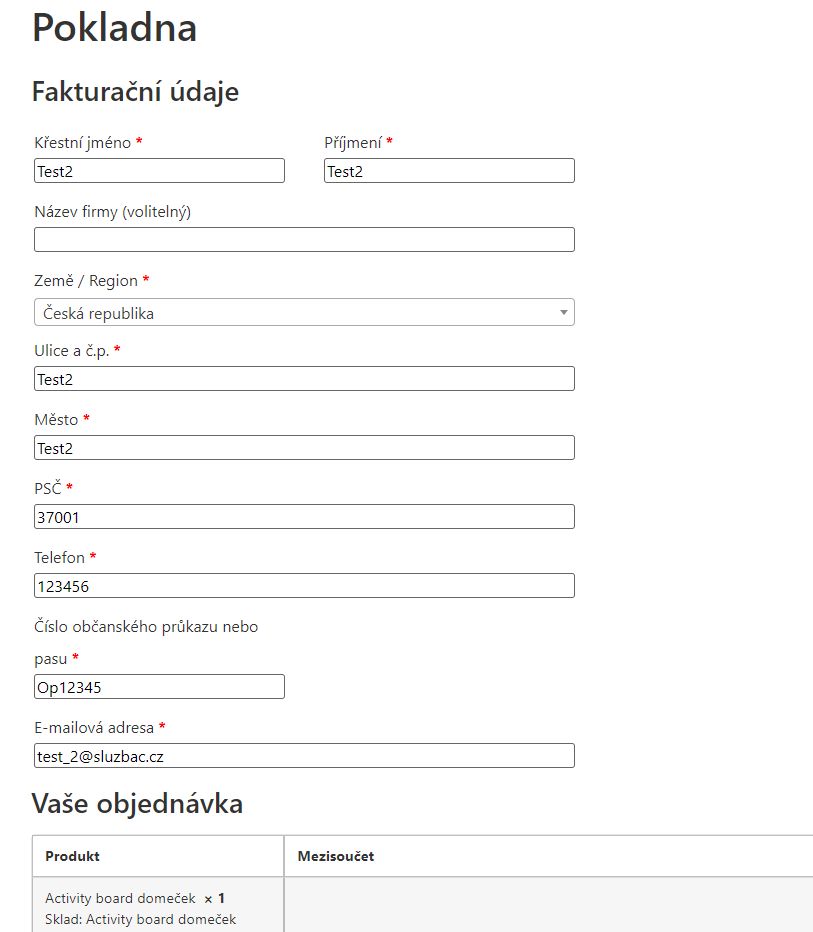Click the Telefon input field
Viewport: 813px width, 932px height.
point(304,586)
